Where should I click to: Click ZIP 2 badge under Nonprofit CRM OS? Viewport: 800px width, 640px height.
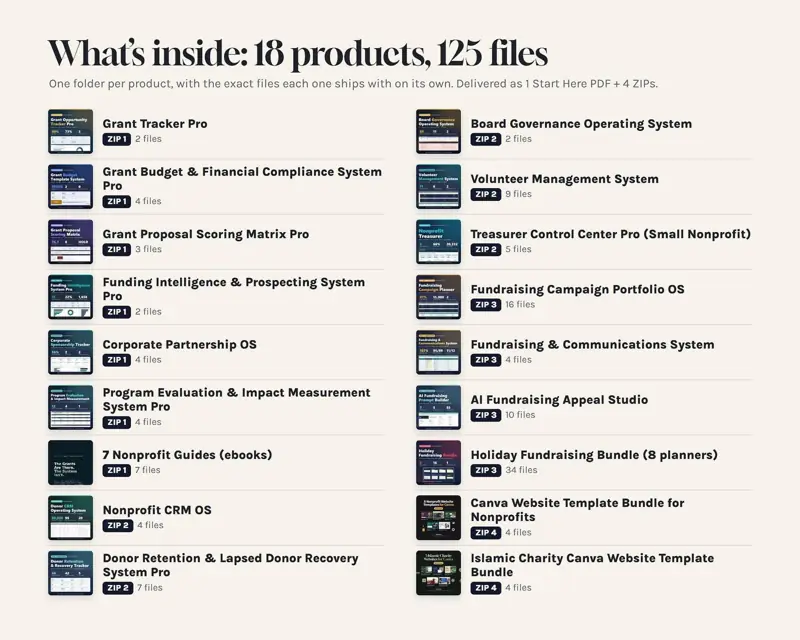117,525
